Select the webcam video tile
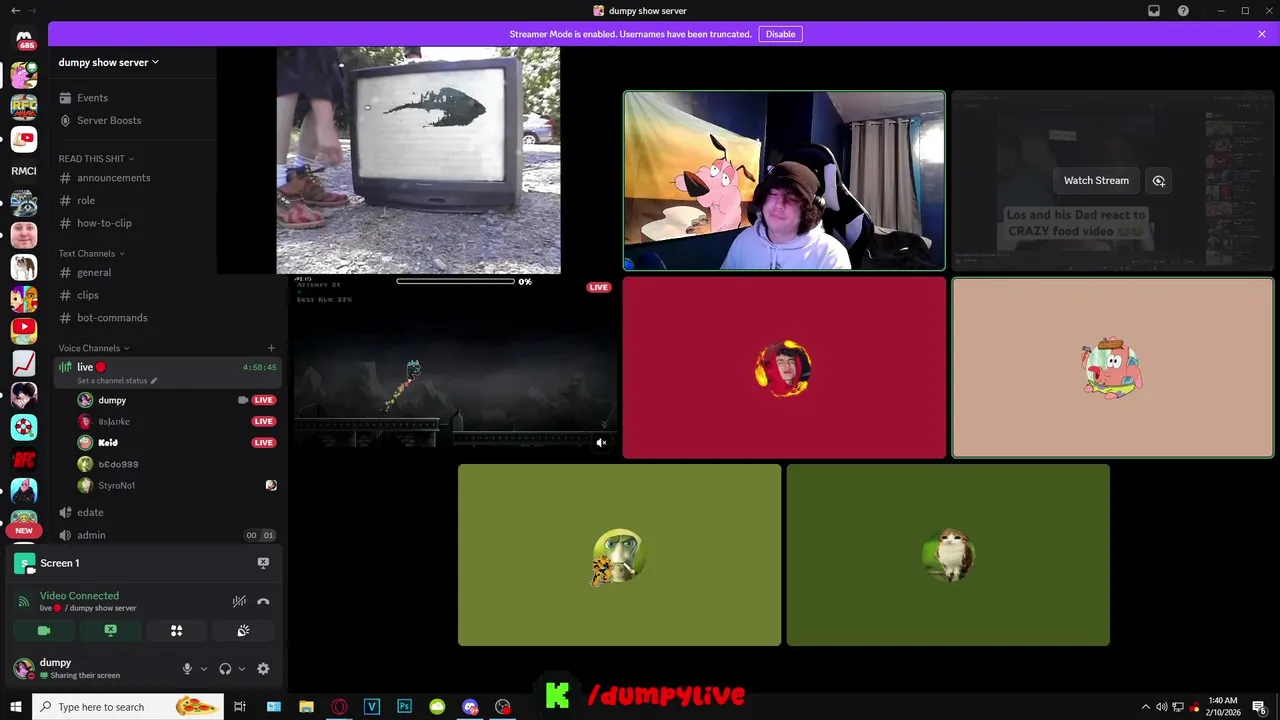 (784, 181)
